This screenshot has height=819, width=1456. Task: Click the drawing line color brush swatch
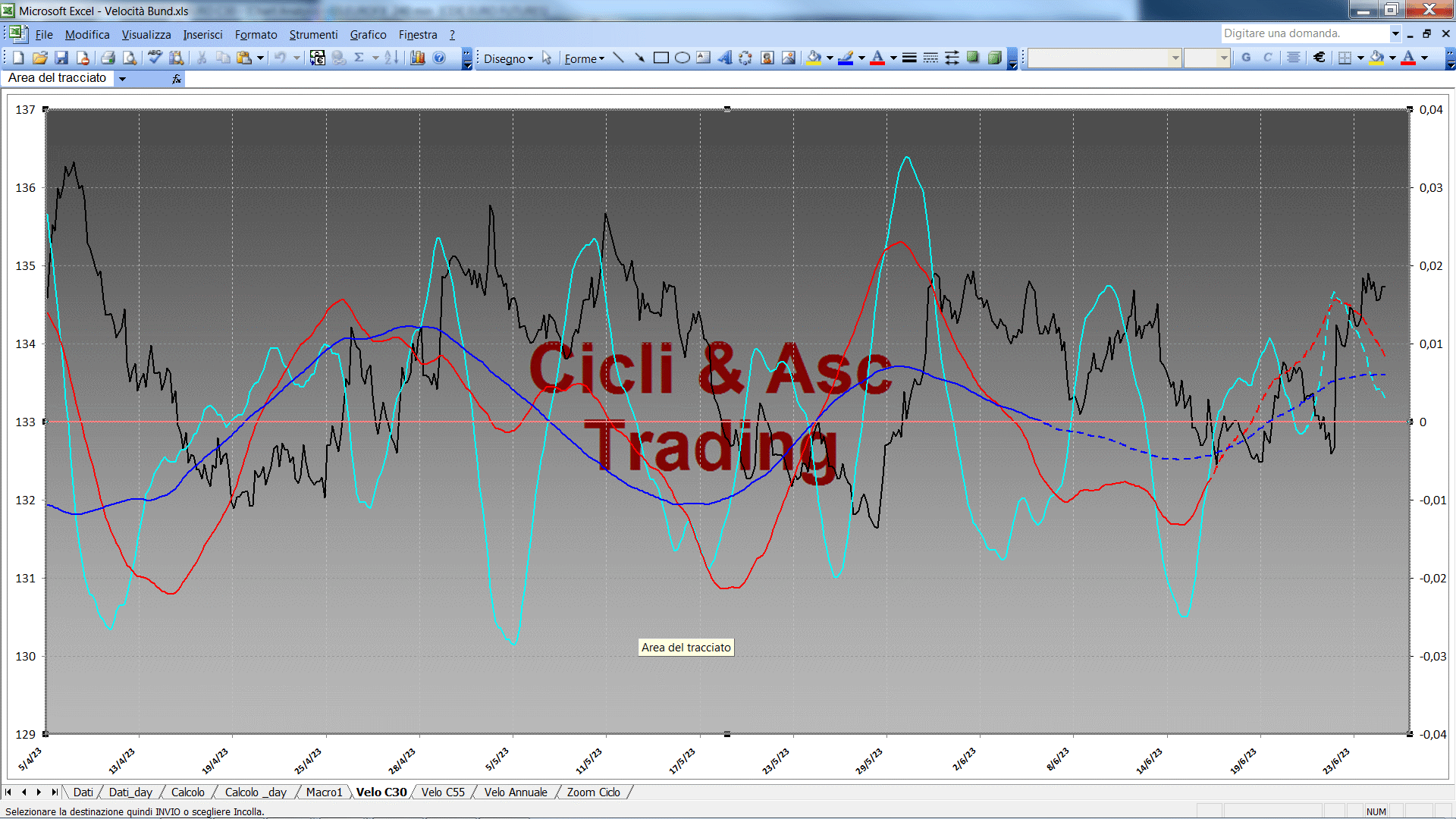point(846,58)
